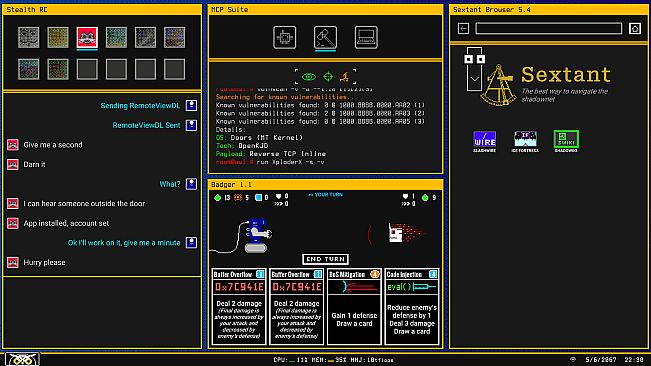
Task: Click the blue user icon beside "Sending RemoteViewDL"
Action: pos(191,105)
